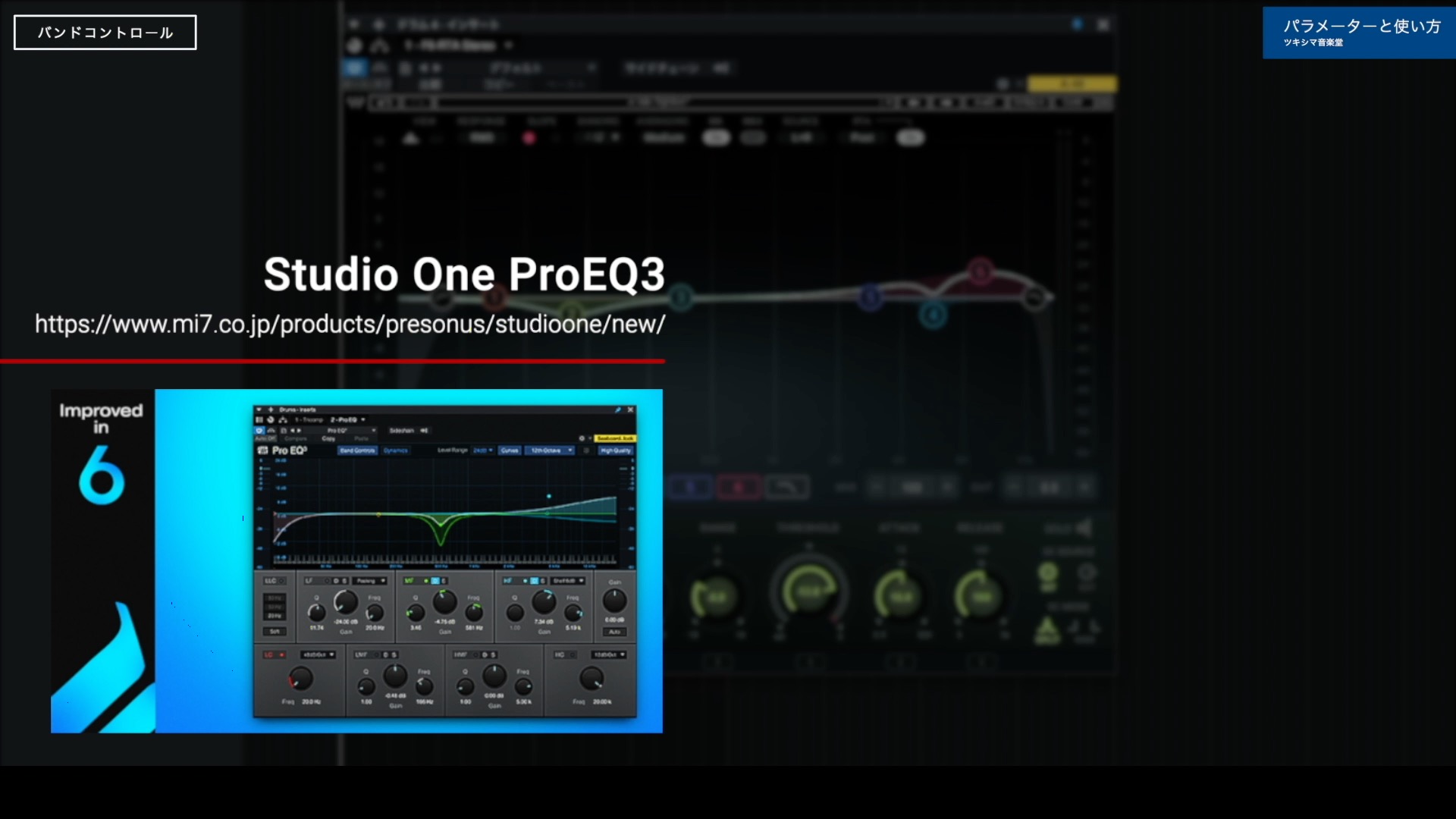
Task: Click the Pro EQ3 logo icon
Action: coord(264,450)
